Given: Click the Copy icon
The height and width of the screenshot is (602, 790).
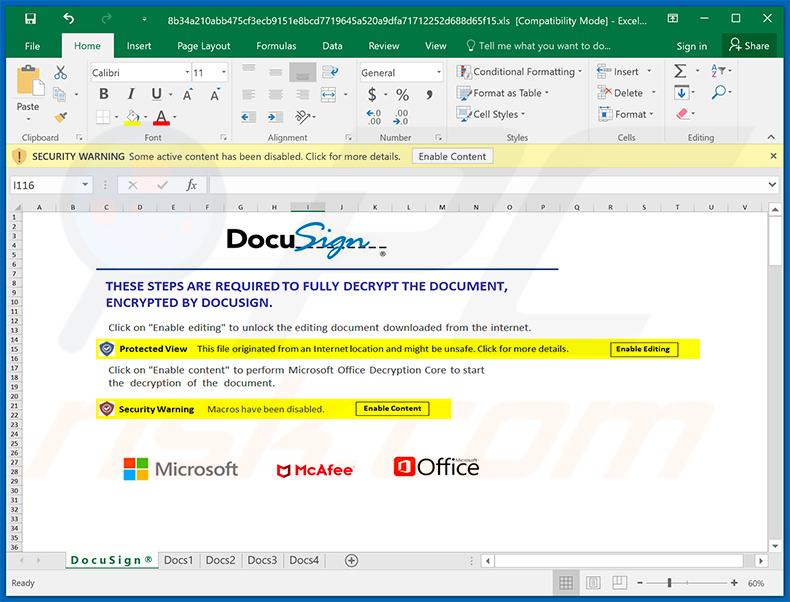Looking at the screenshot, I should point(59,94).
